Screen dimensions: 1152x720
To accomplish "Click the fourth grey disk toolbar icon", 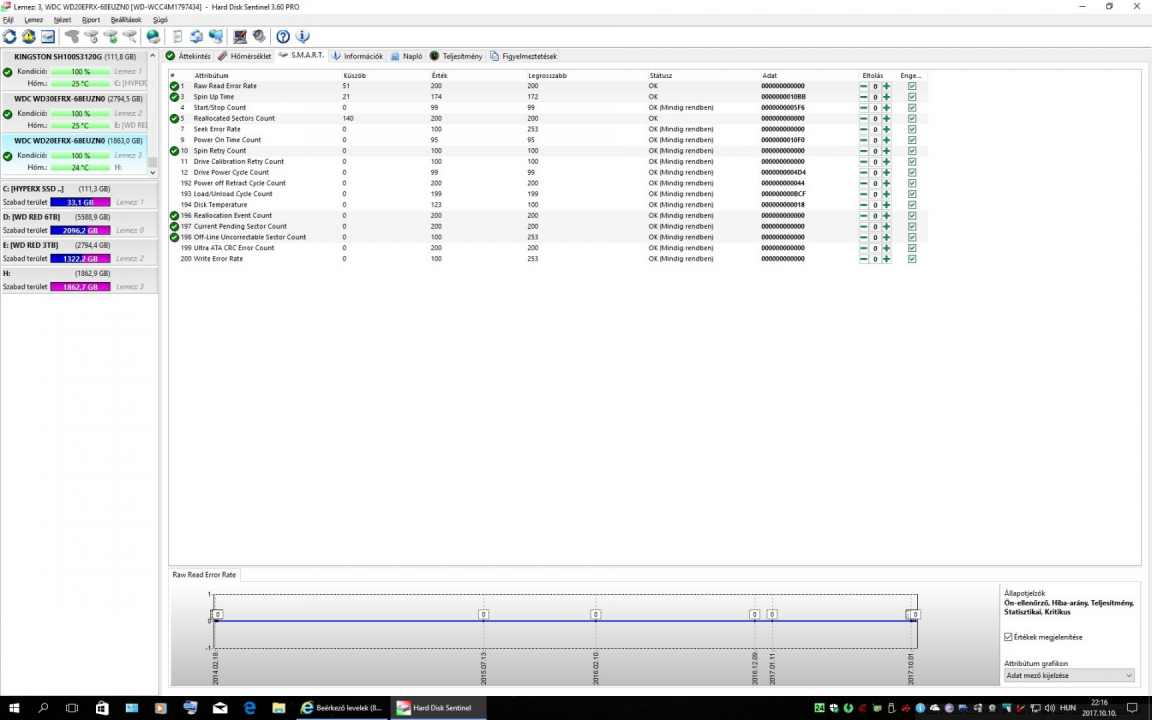I will pyautogui.click(x=129, y=36).
